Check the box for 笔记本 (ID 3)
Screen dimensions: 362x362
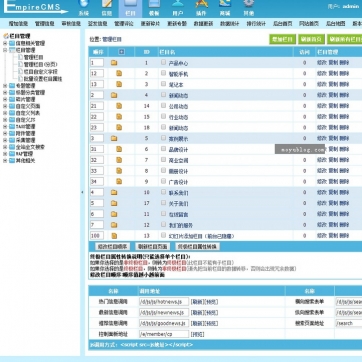[163, 84]
